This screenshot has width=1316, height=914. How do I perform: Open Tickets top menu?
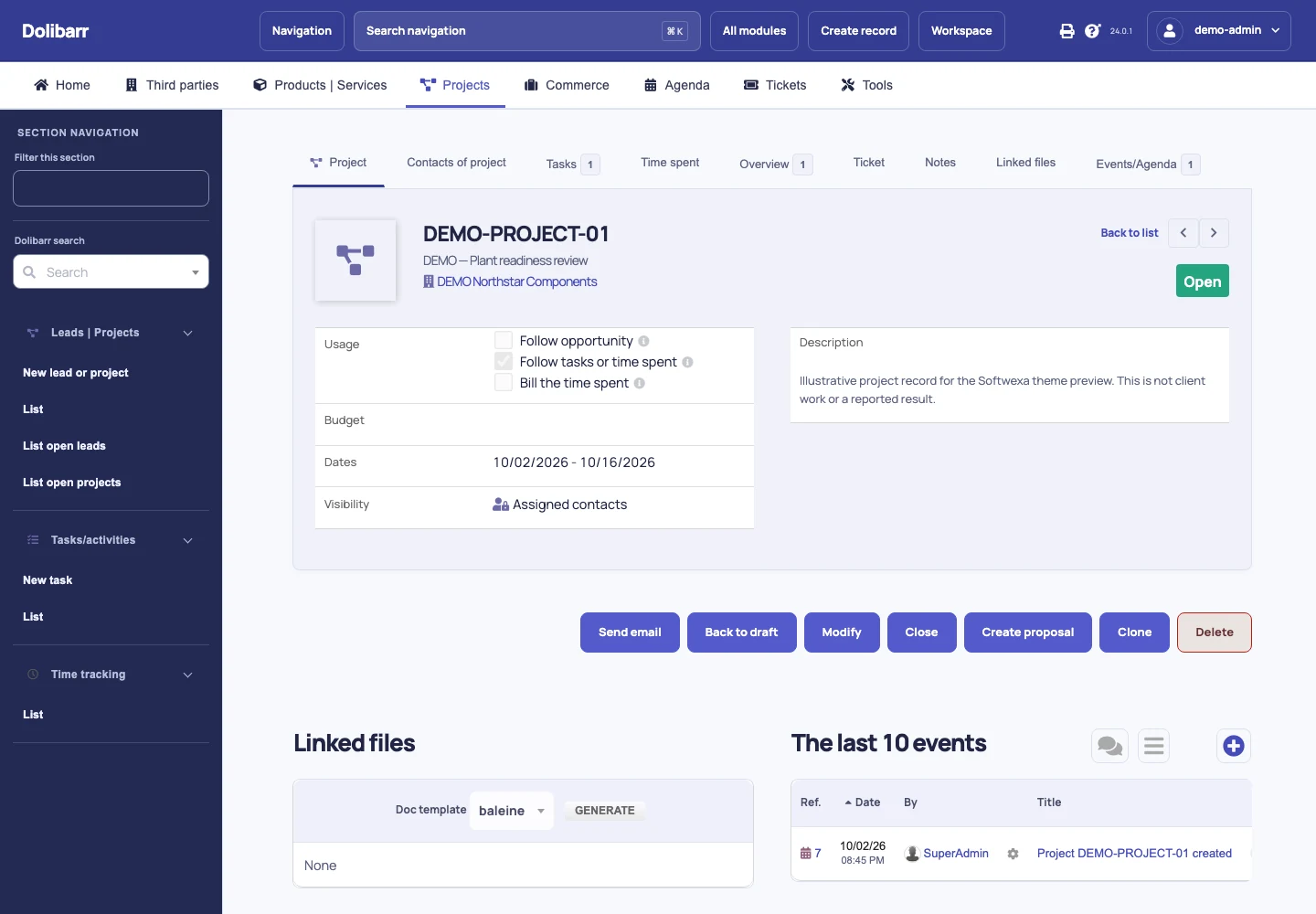point(775,85)
